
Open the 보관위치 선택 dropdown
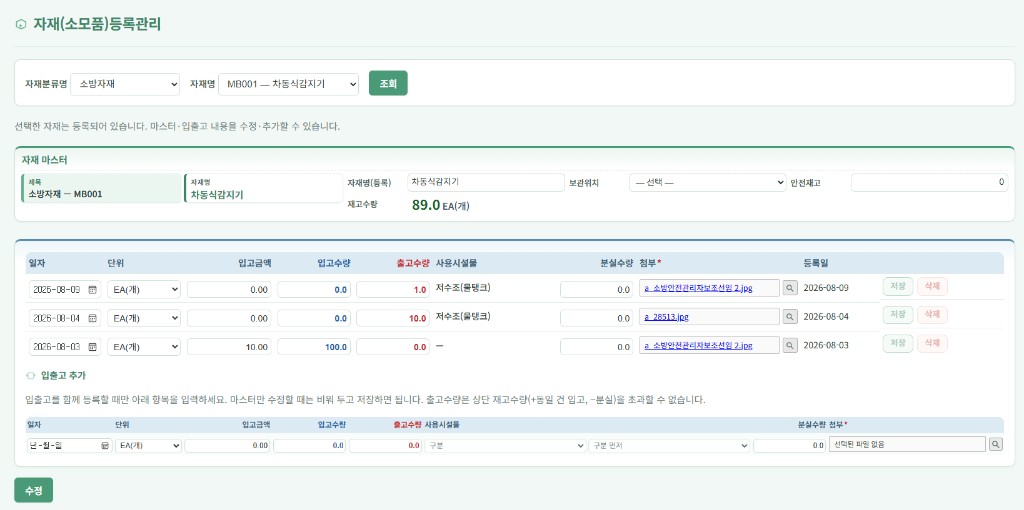[x=707, y=183]
